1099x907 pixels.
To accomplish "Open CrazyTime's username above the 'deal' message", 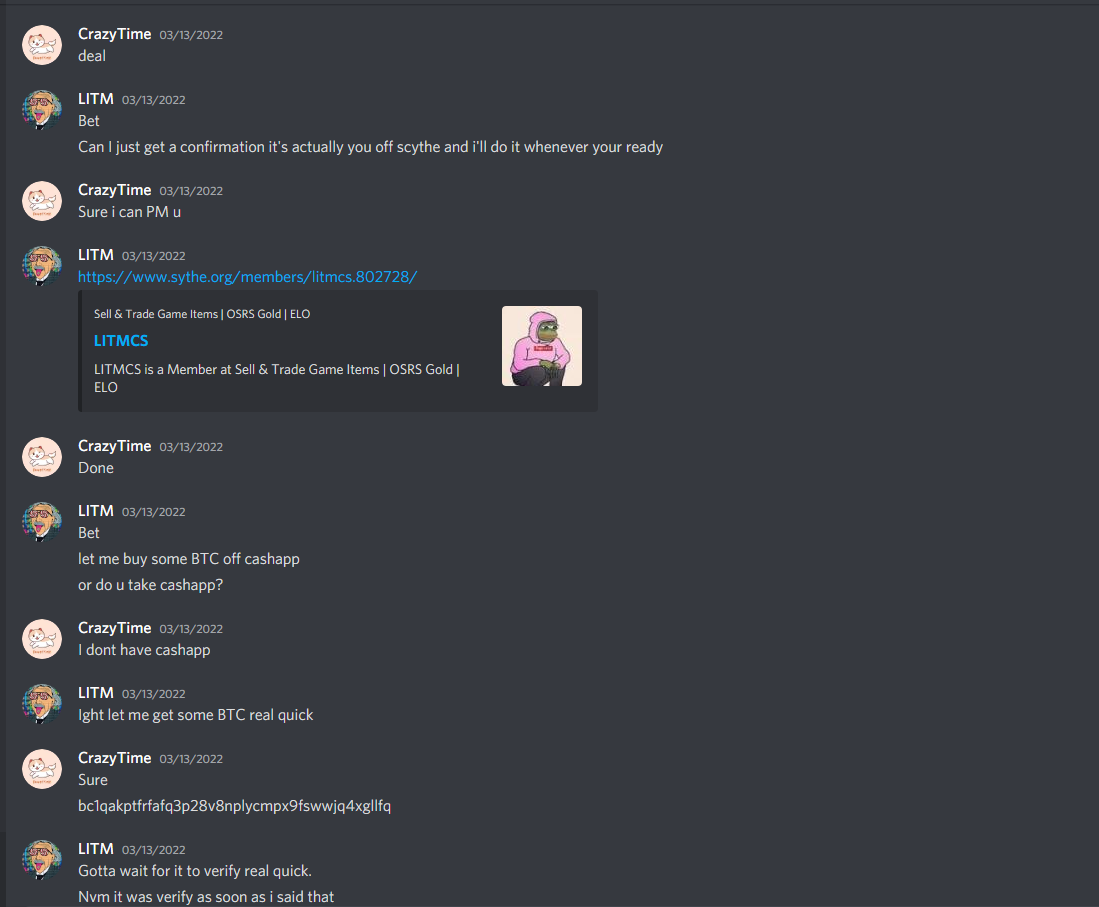I will click(114, 34).
